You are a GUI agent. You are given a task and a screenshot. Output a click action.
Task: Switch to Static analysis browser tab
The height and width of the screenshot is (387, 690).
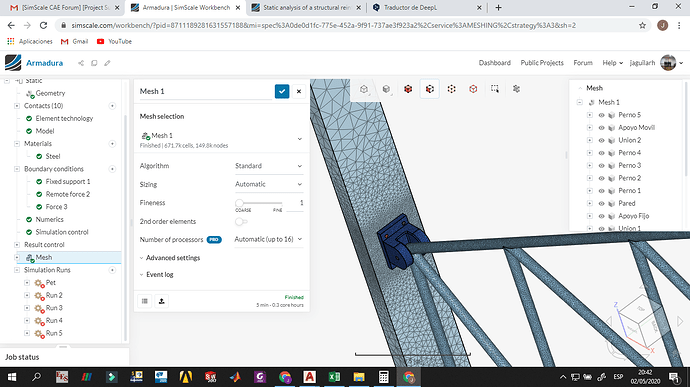pos(306,7)
